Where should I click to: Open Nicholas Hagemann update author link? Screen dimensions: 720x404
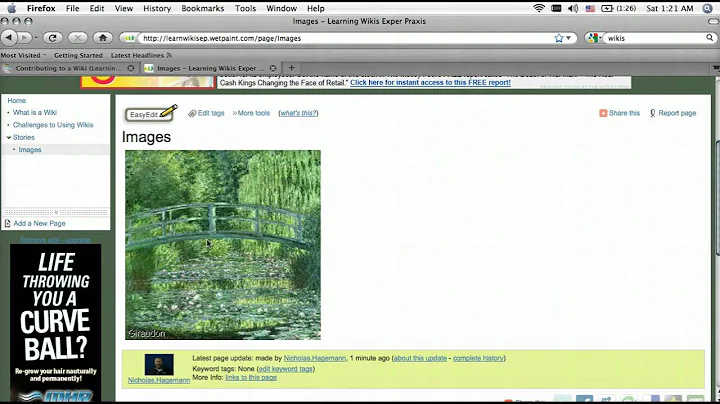(x=315, y=358)
